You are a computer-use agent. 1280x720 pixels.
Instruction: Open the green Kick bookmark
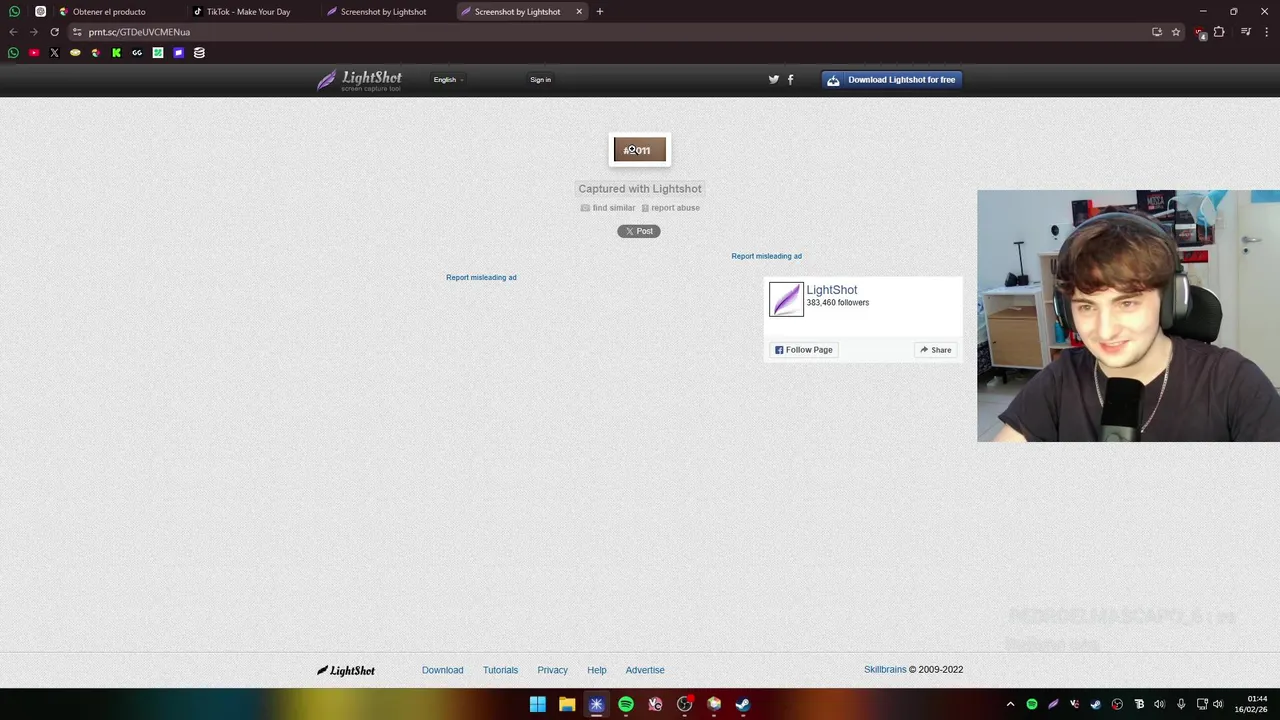click(x=116, y=53)
